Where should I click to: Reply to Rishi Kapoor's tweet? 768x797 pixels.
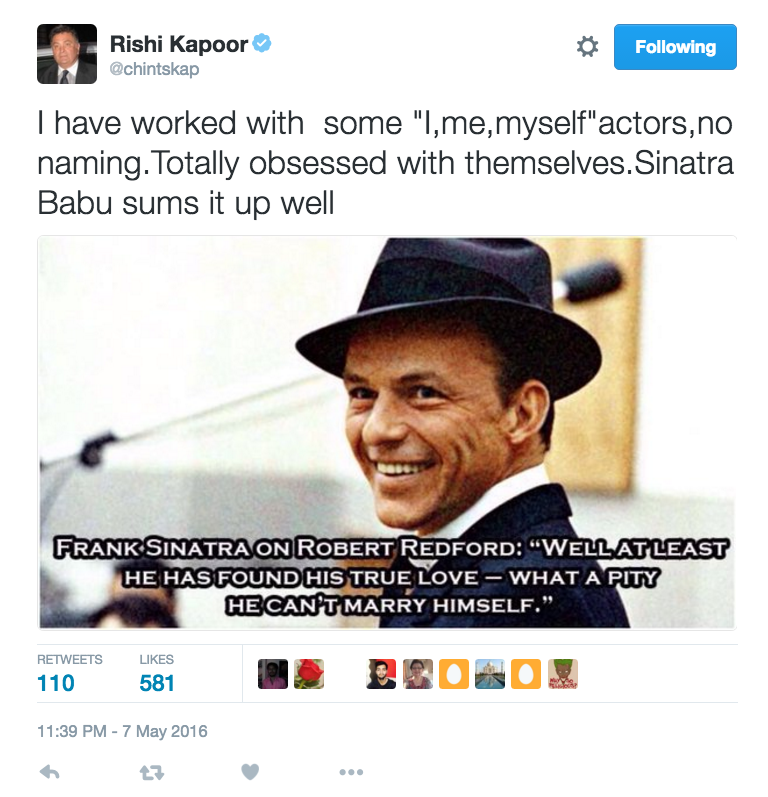click(48, 772)
